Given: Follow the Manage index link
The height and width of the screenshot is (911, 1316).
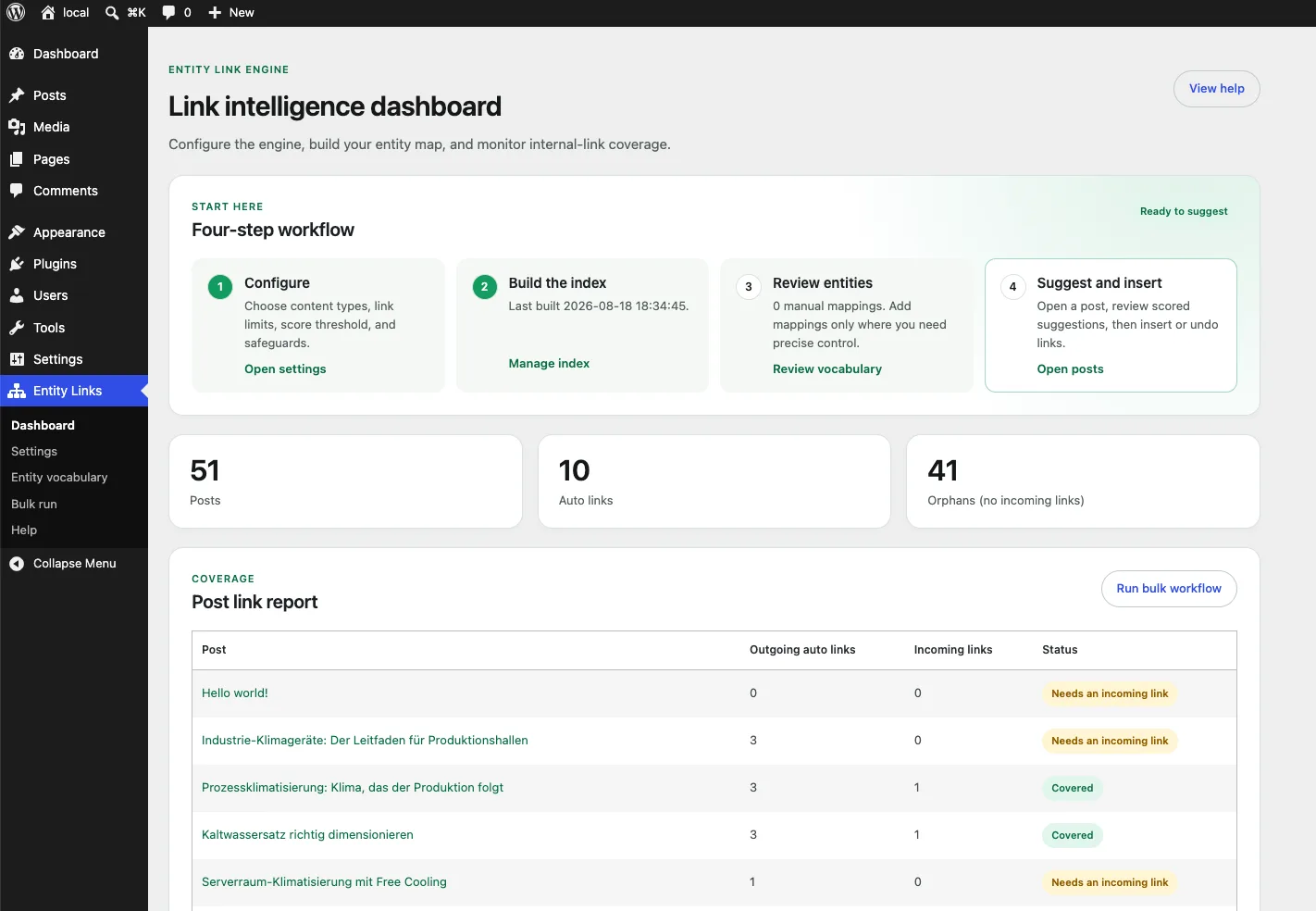Looking at the screenshot, I should (x=549, y=363).
